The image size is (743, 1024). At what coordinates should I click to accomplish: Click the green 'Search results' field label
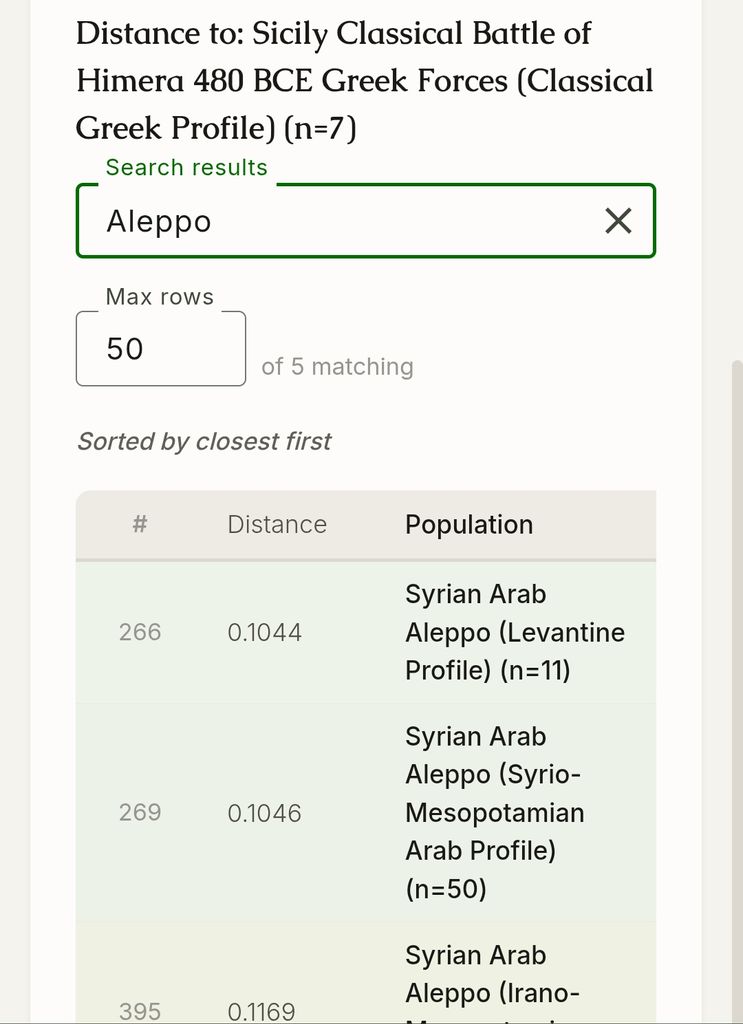[187, 167]
